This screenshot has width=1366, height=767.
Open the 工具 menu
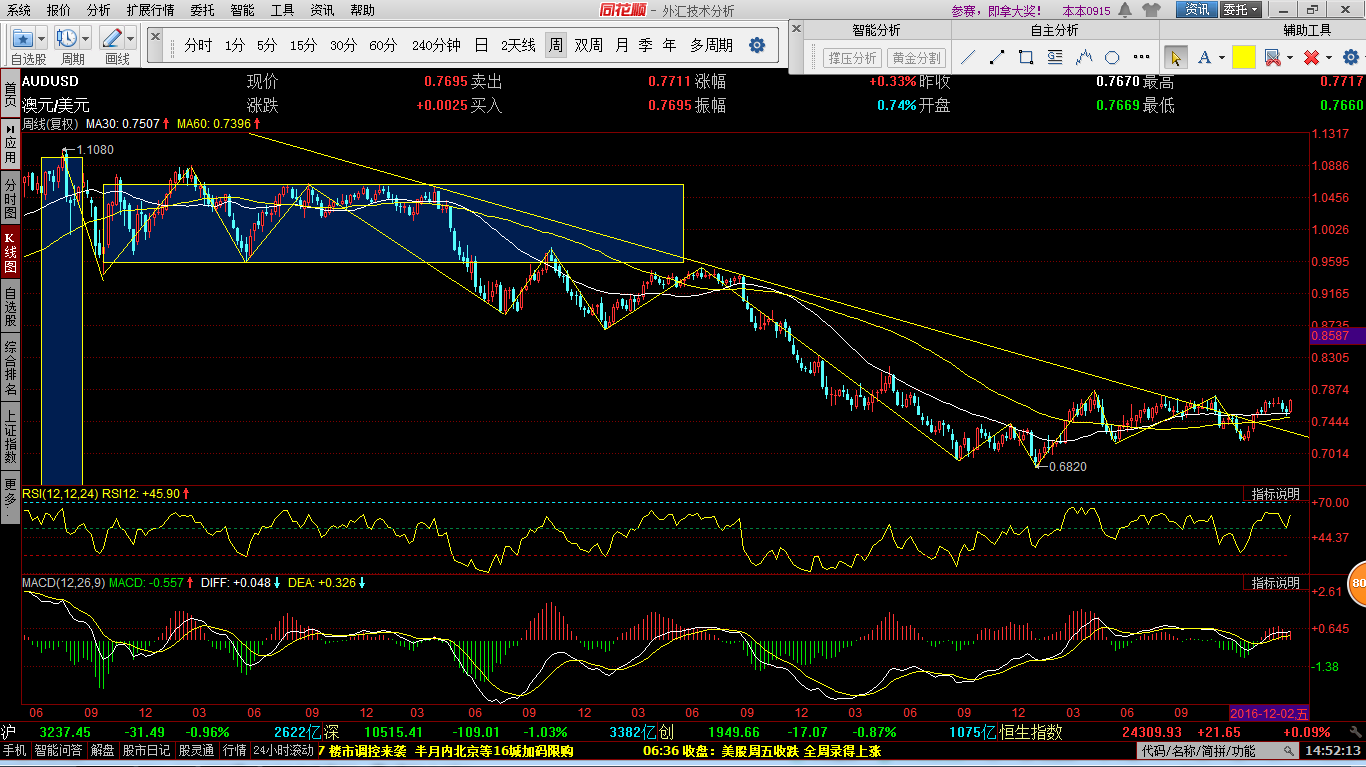click(282, 10)
